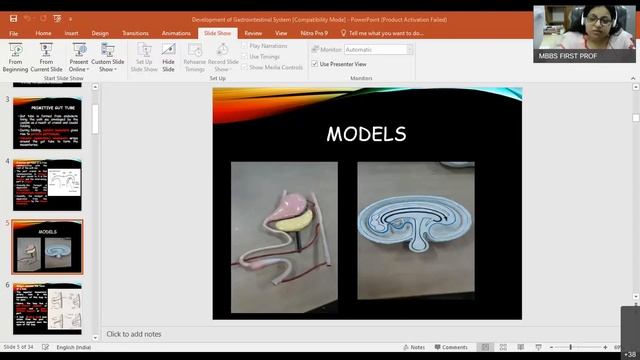Click slide editor scroll up arrow
This screenshot has height=360, width=640.
pyautogui.click(x=636, y=87)
